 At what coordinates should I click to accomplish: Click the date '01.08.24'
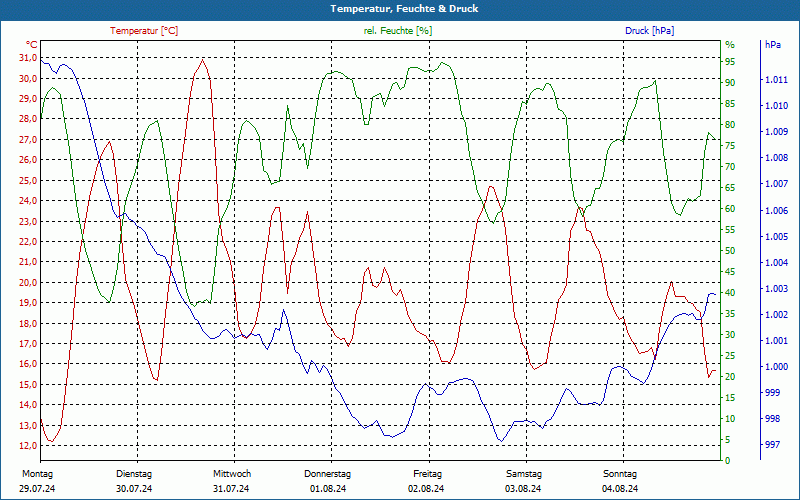click(328, 489)
